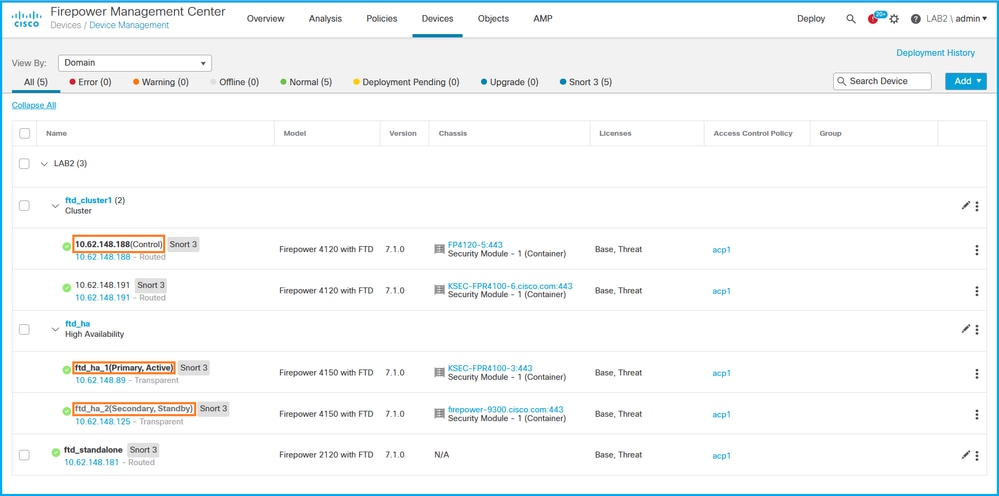Click green status icon of 10.62.148.188
This screenshot has width=999, height=496.
(x=67, y=246)
